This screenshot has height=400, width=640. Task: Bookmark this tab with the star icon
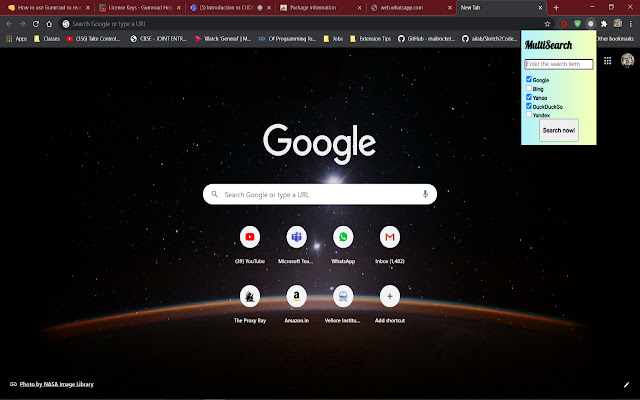(547, 24)
